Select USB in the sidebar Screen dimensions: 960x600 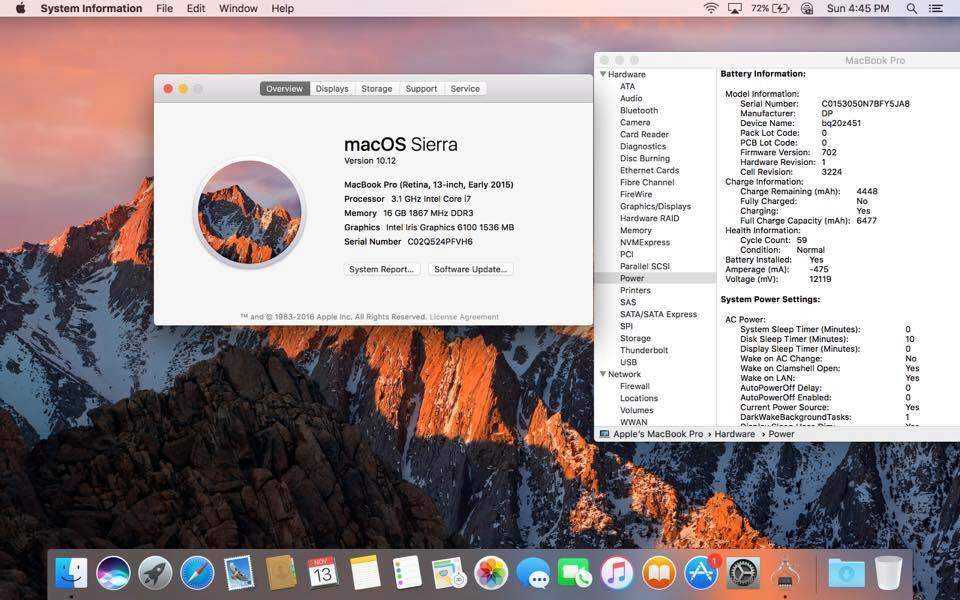tap(628, 362)
